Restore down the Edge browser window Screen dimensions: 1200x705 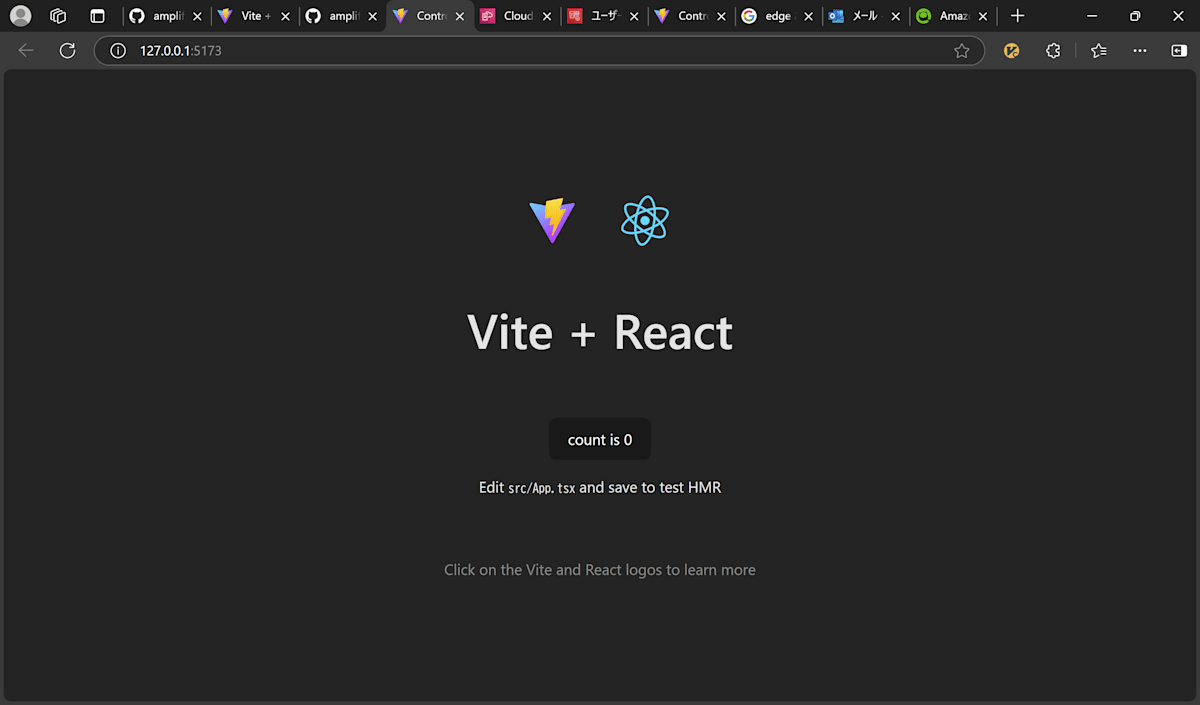click(1135, 16)
